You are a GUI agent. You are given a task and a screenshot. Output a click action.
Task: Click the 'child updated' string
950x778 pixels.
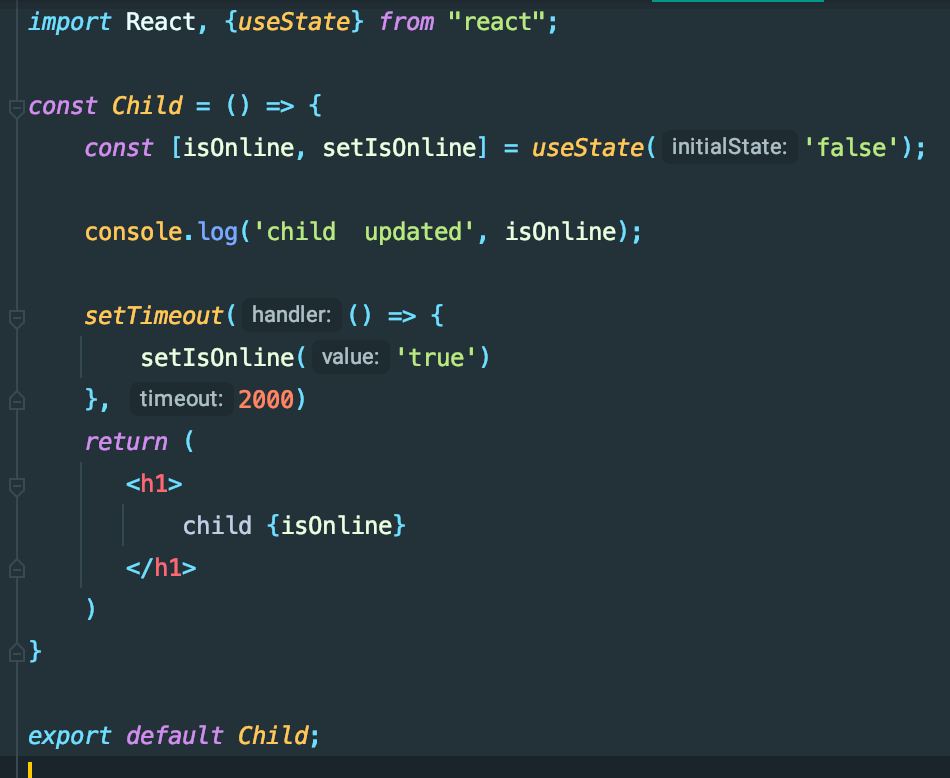(363, 231)
